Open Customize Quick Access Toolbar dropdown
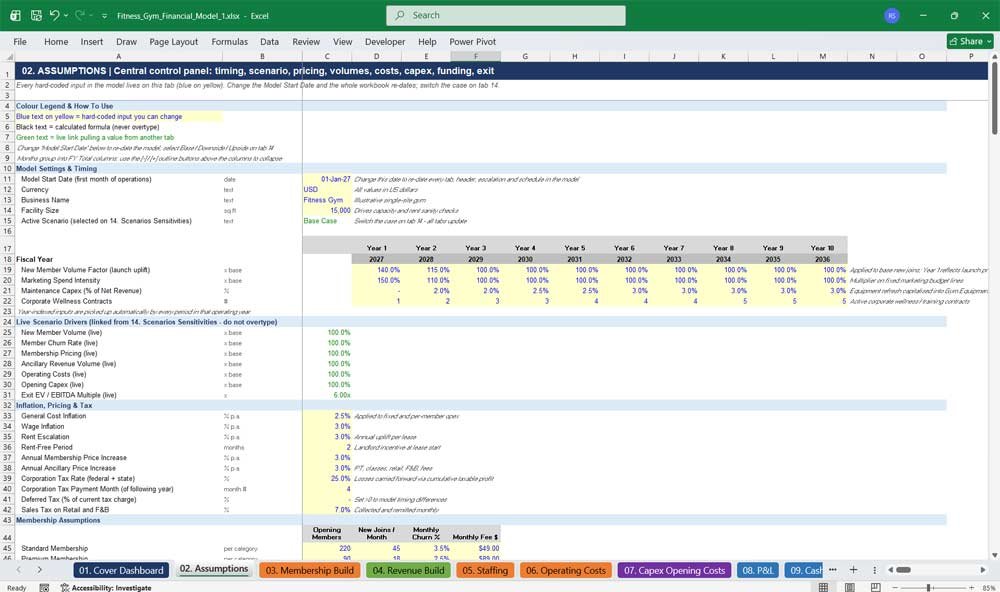 105,15
